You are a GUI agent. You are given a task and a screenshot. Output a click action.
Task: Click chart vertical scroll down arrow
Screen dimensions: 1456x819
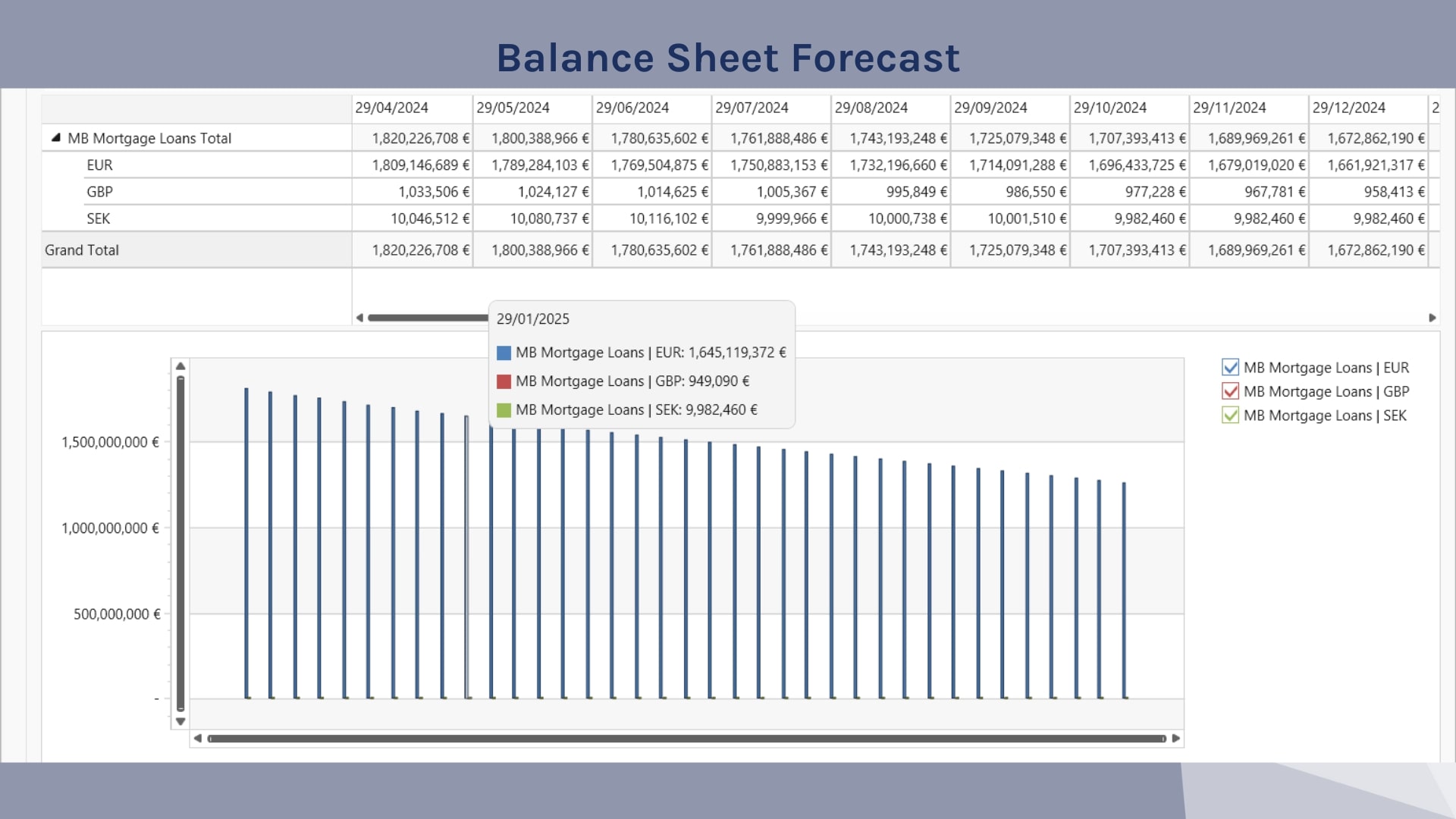180,721
